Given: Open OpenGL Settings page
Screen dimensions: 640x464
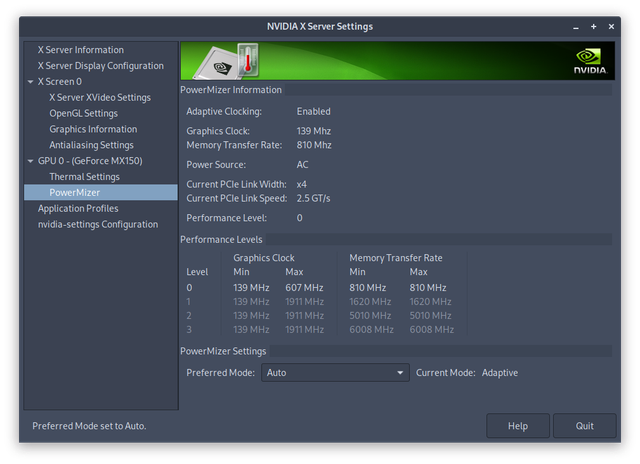Looking at the screenshot, I should (83, 113).
